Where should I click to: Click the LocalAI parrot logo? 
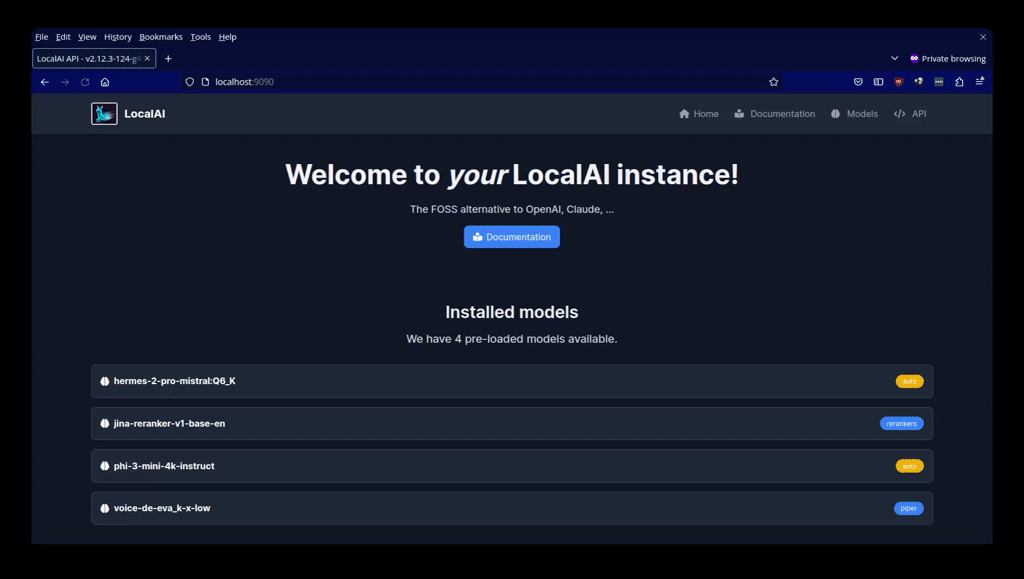point(104,113)
